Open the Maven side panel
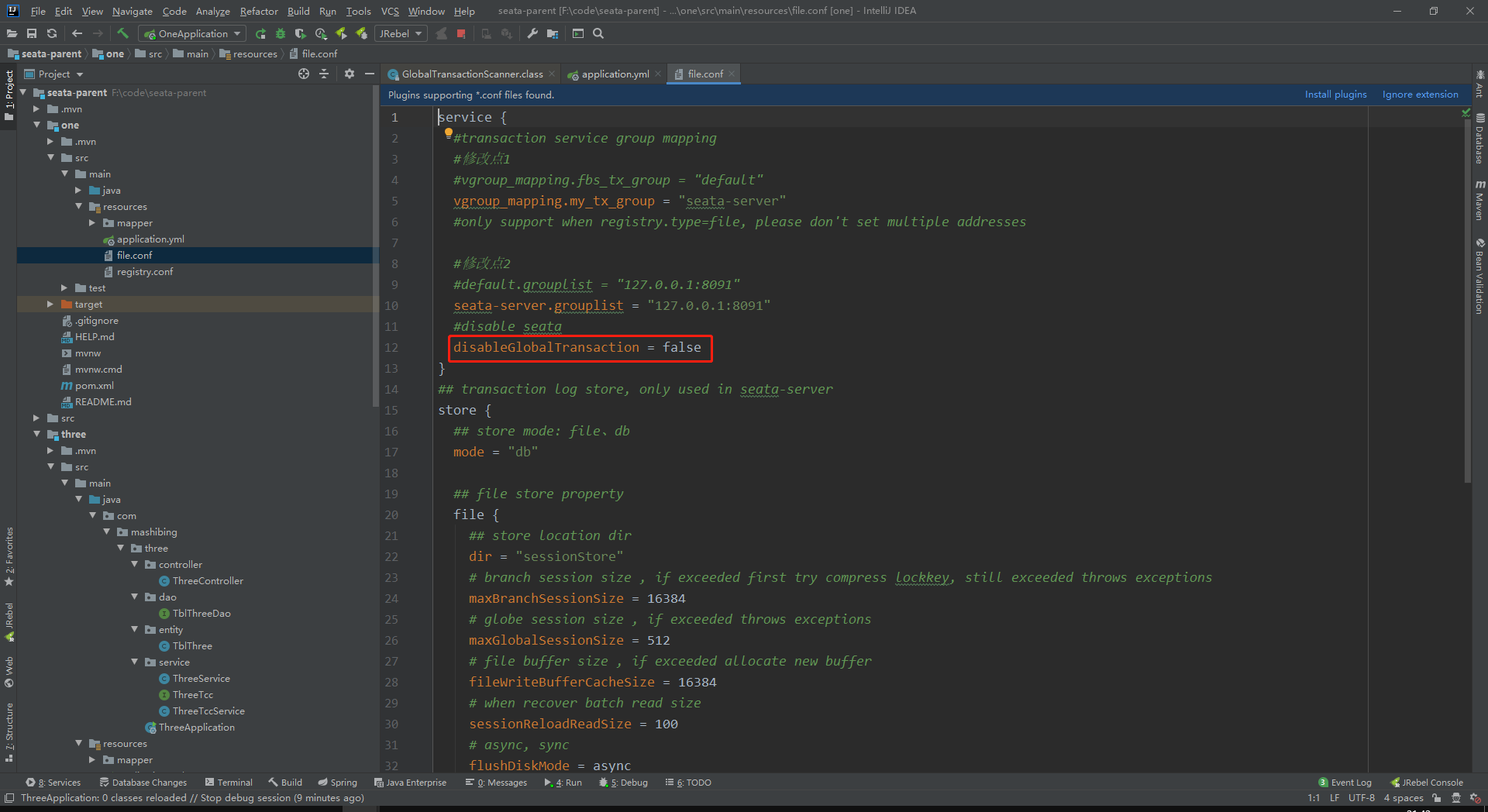Screen dimensions: 1488x812 [x=1479, y=200]
